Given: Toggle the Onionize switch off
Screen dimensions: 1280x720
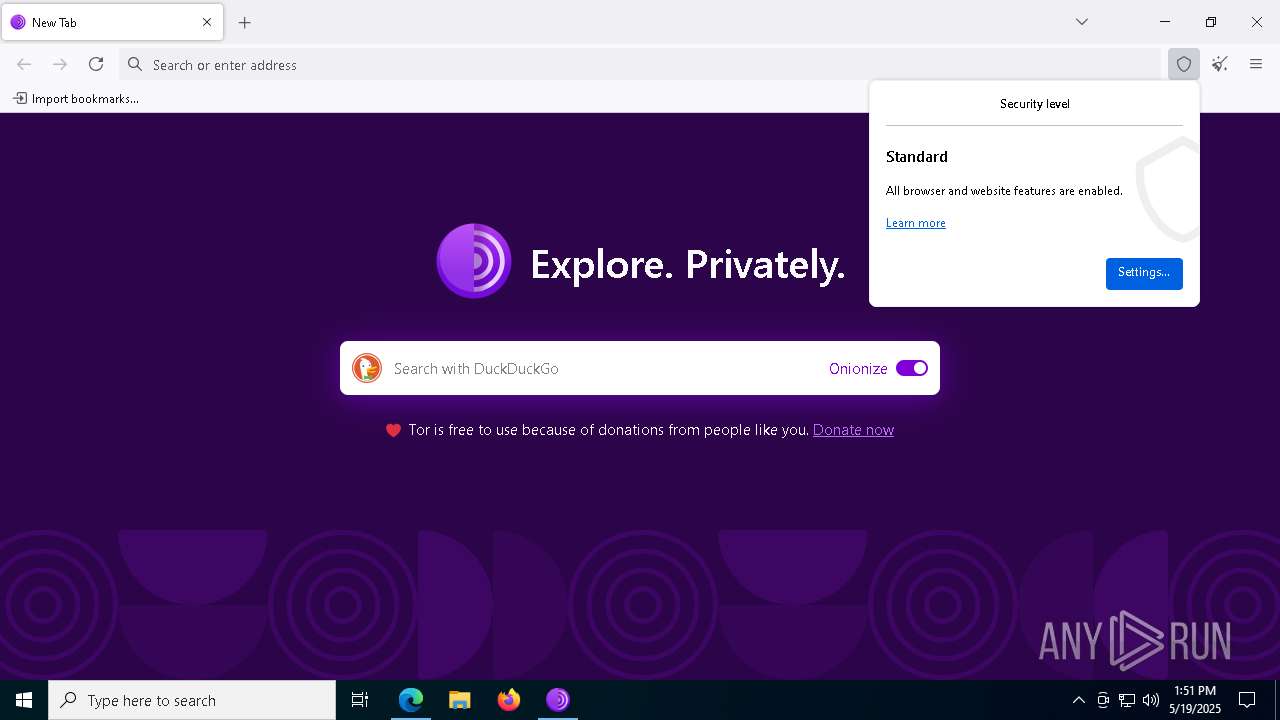Looking at the screenshot, I should point(912,368).
